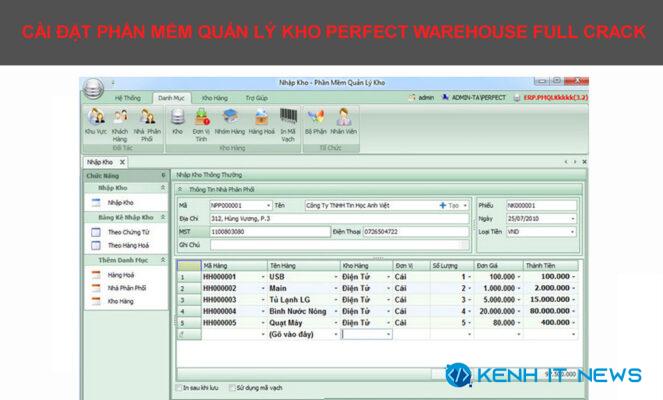Switch to the Kho Hàng ribbon tab
This screenshot has height=400, width=663.
(x=215, y=98)
